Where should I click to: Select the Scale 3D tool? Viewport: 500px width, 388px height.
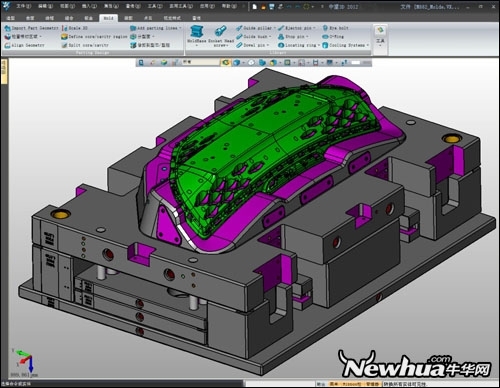(74, 28)
